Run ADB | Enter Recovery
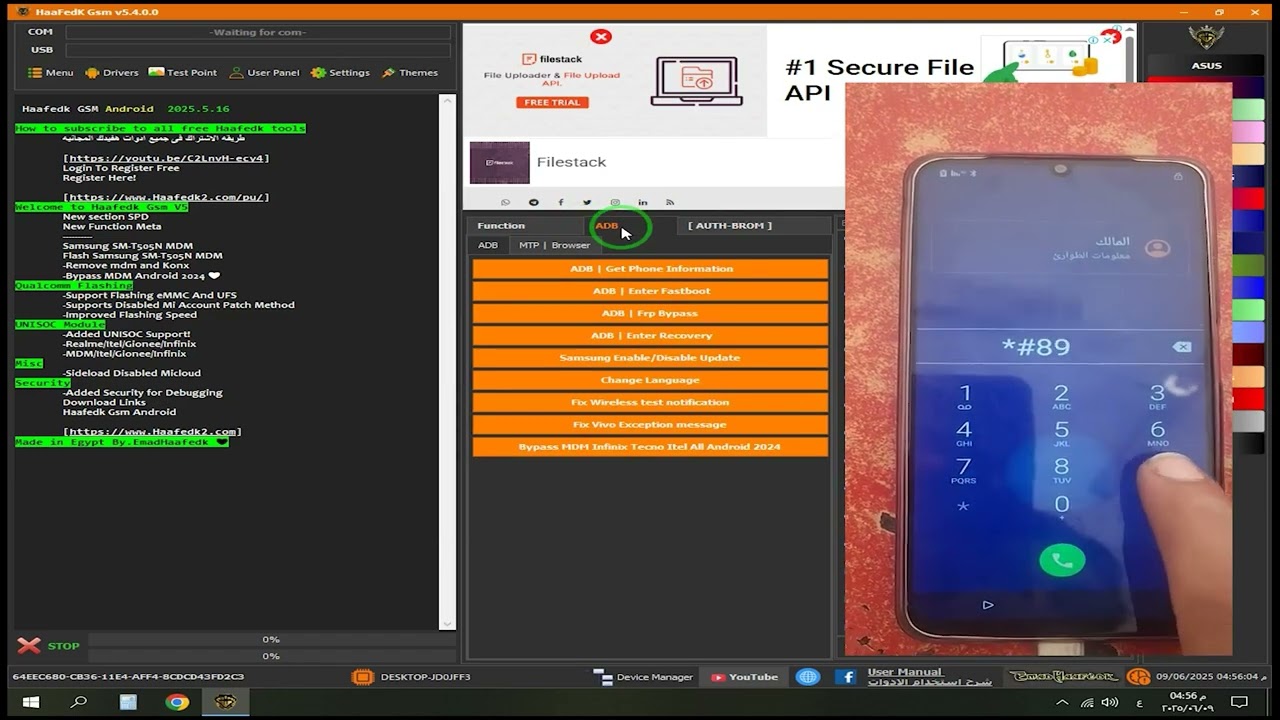Viewport: 1280px width, 720px height. pos(650,336)
